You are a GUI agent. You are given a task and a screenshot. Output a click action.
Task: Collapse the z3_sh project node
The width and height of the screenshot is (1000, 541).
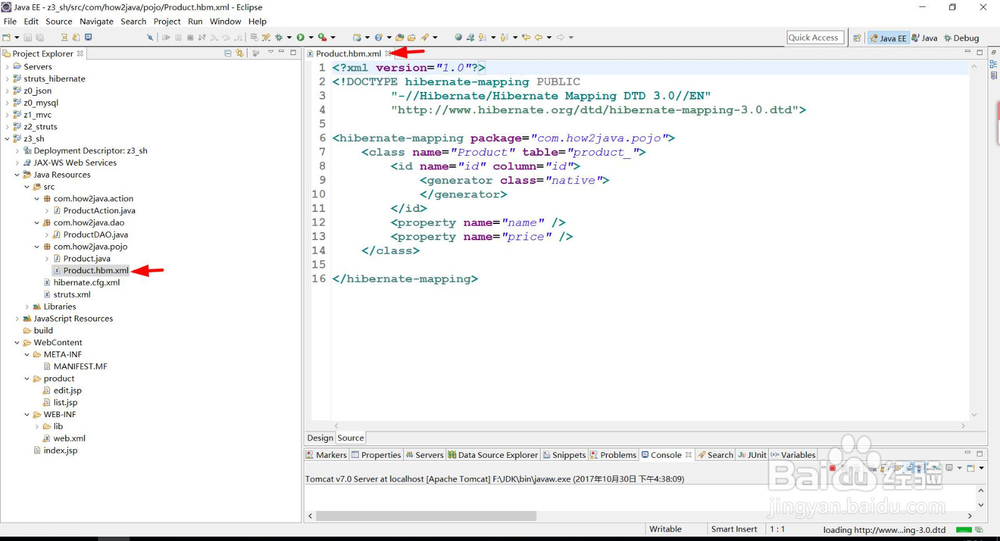pyautogui.click(x=7, y=138)
